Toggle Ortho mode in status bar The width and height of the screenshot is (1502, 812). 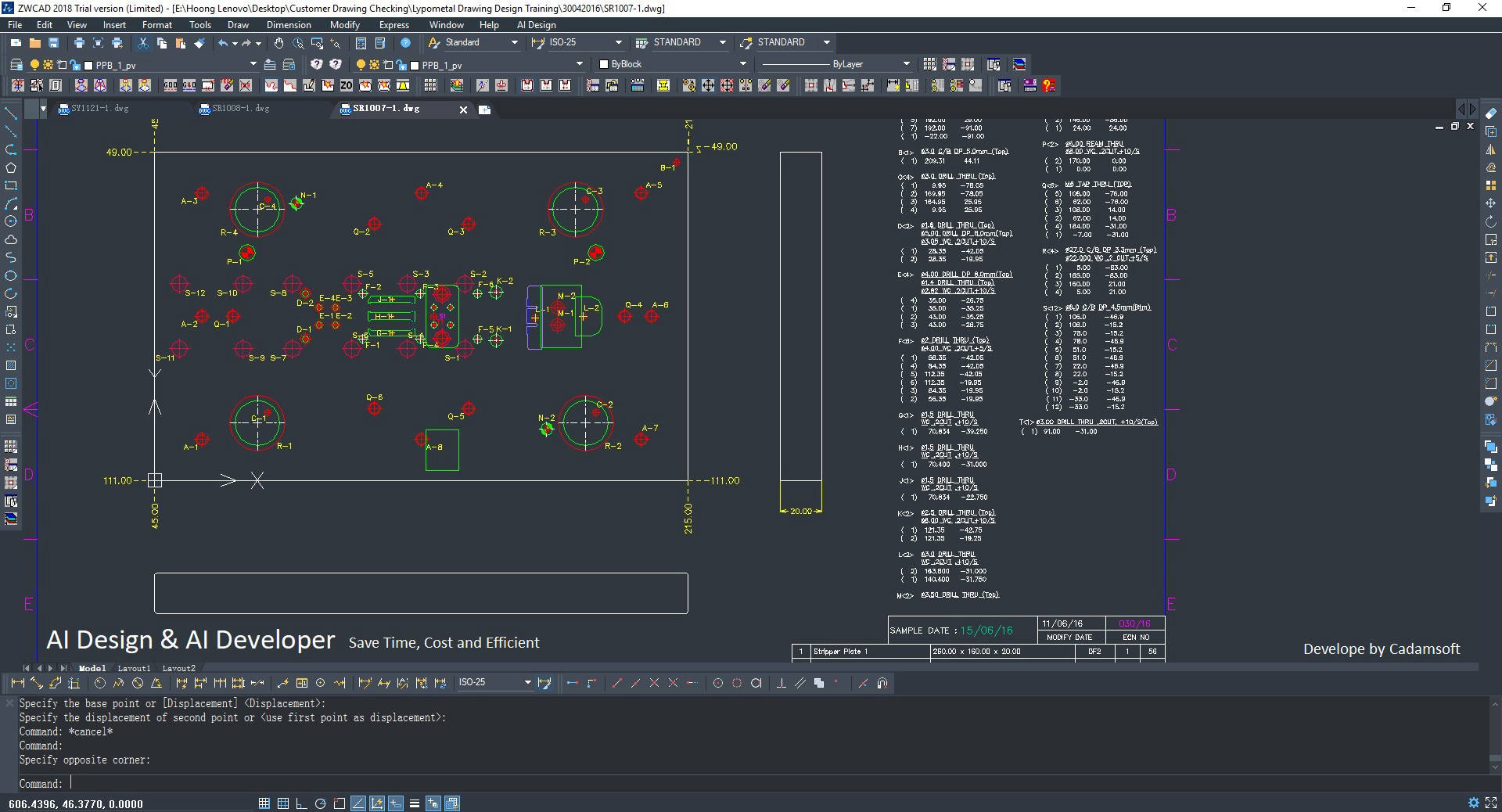click(x=302, y=803)
